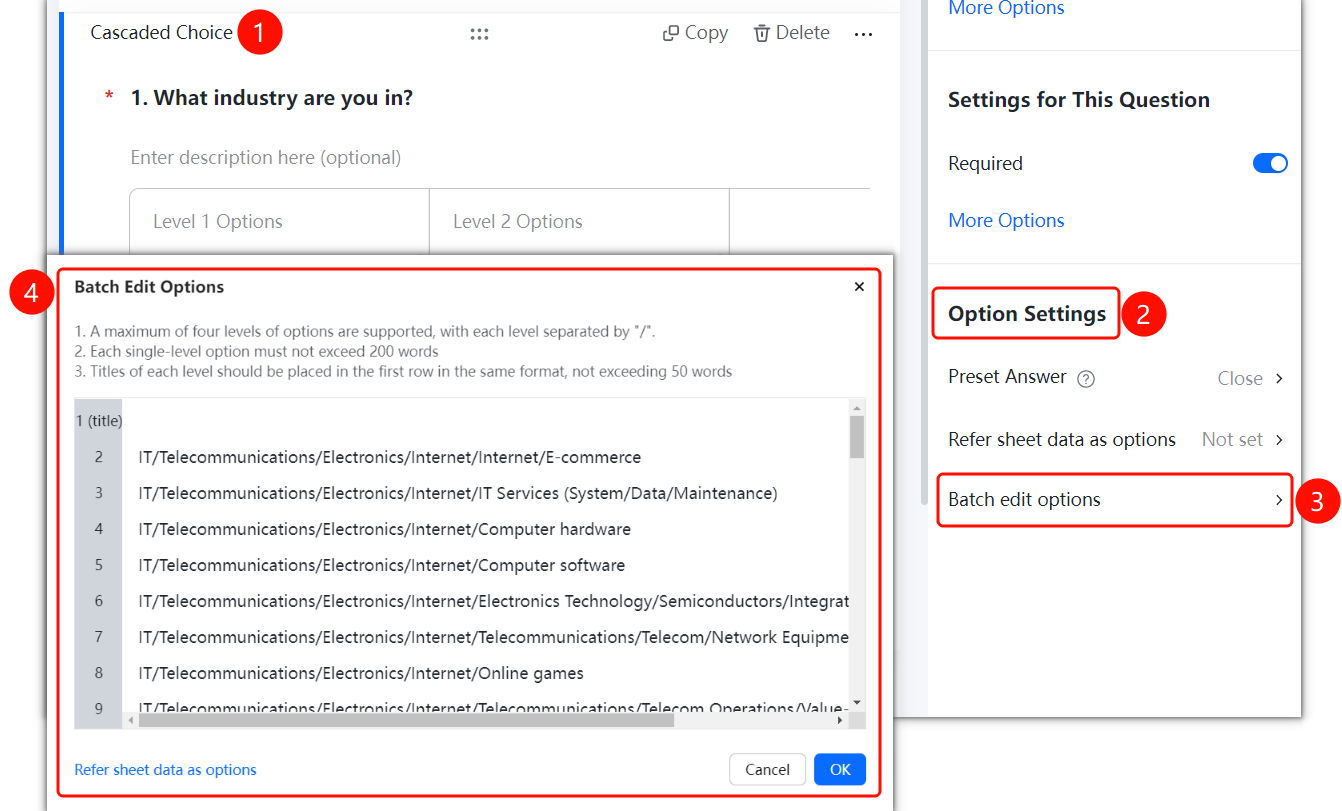Click the Cascaded Choice question type label
Viewport: 1342px width, 811px height.
[161, 33]
